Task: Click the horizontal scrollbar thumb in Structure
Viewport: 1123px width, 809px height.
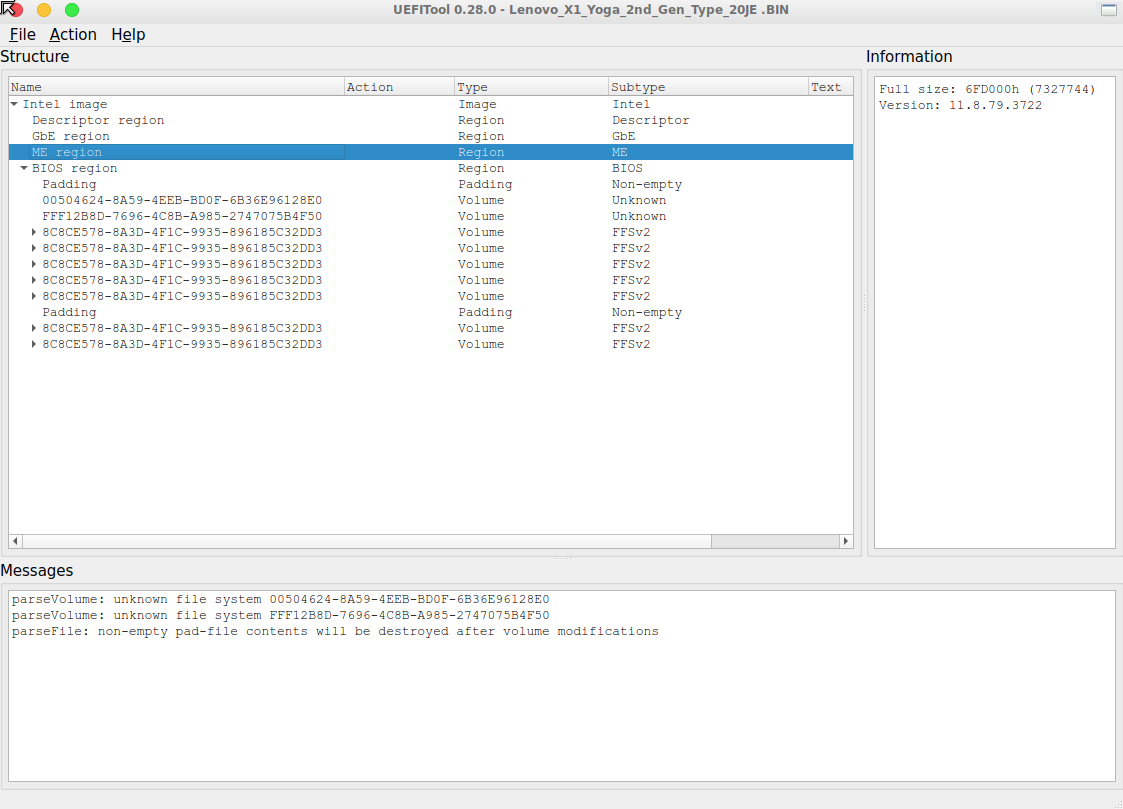Action: point(367,541)
